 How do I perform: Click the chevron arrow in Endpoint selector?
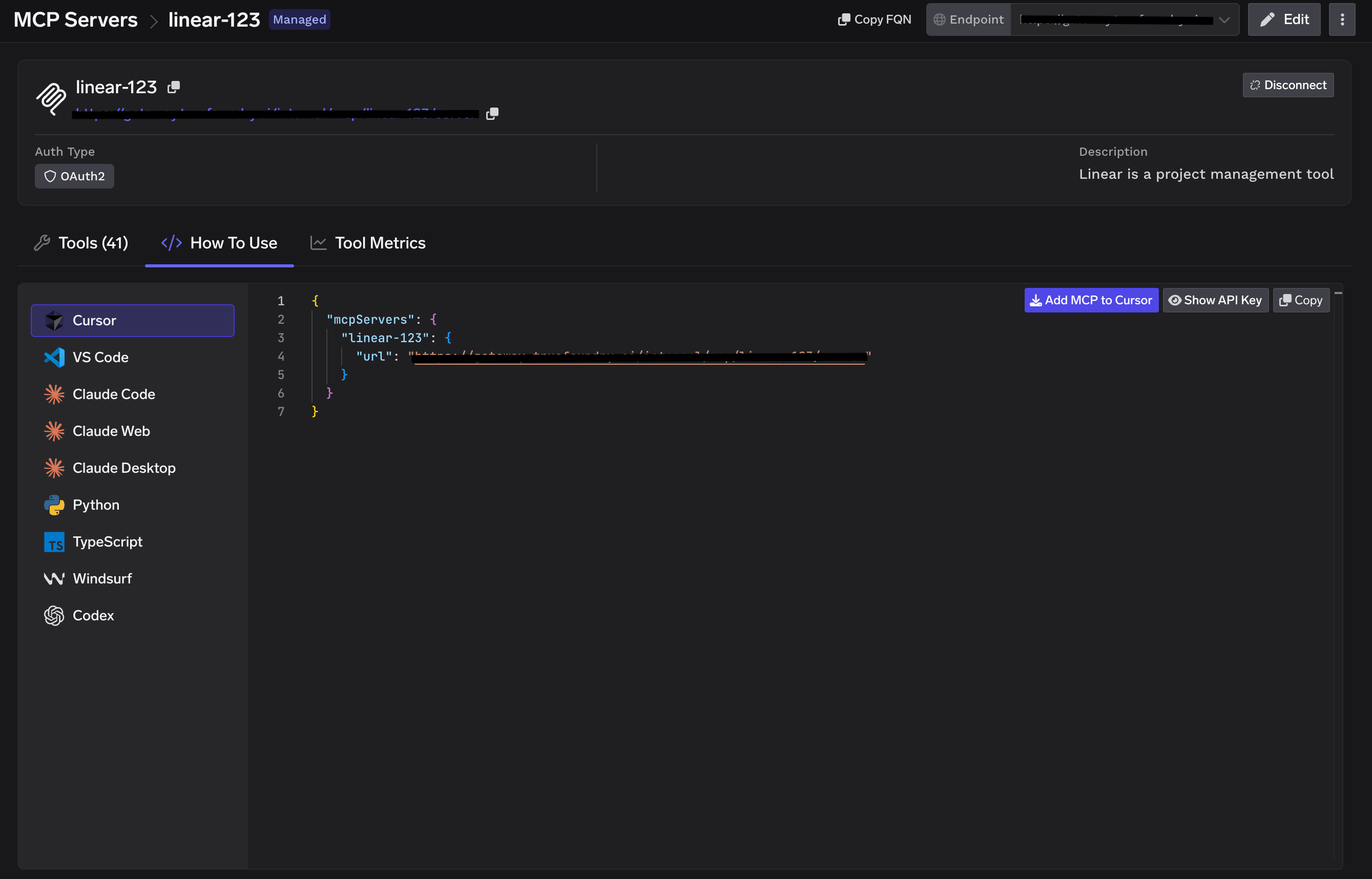coord(1223,20)
